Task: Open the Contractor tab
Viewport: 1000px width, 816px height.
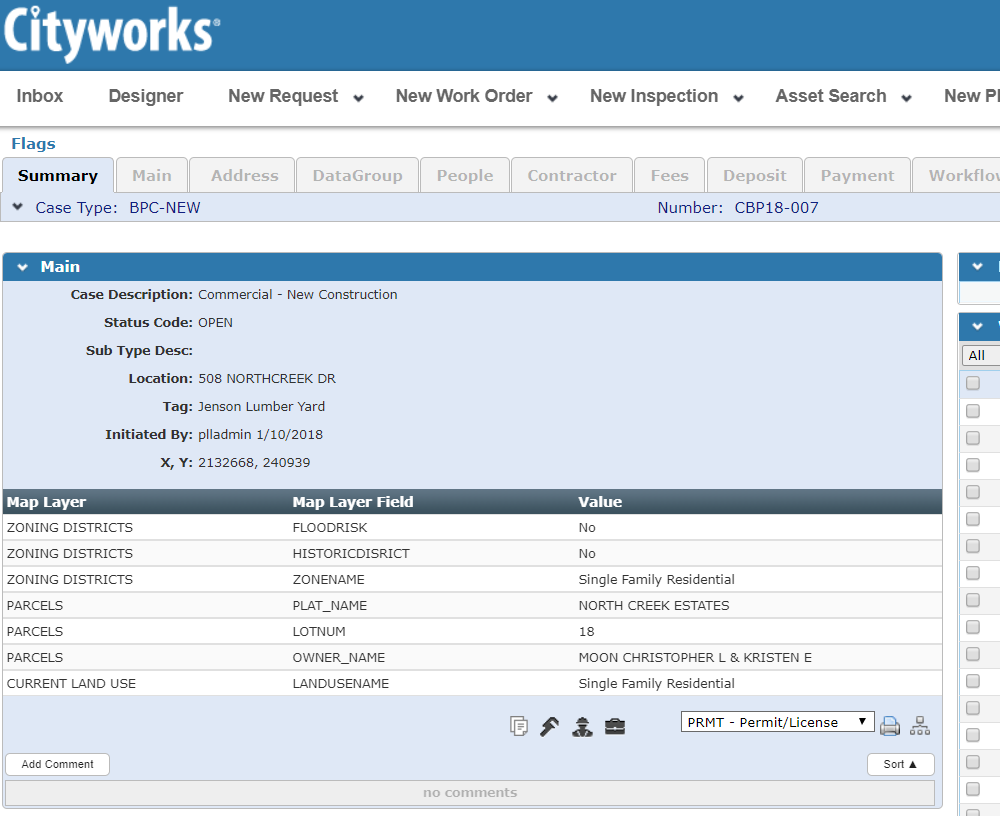Action: pos(572,176)
